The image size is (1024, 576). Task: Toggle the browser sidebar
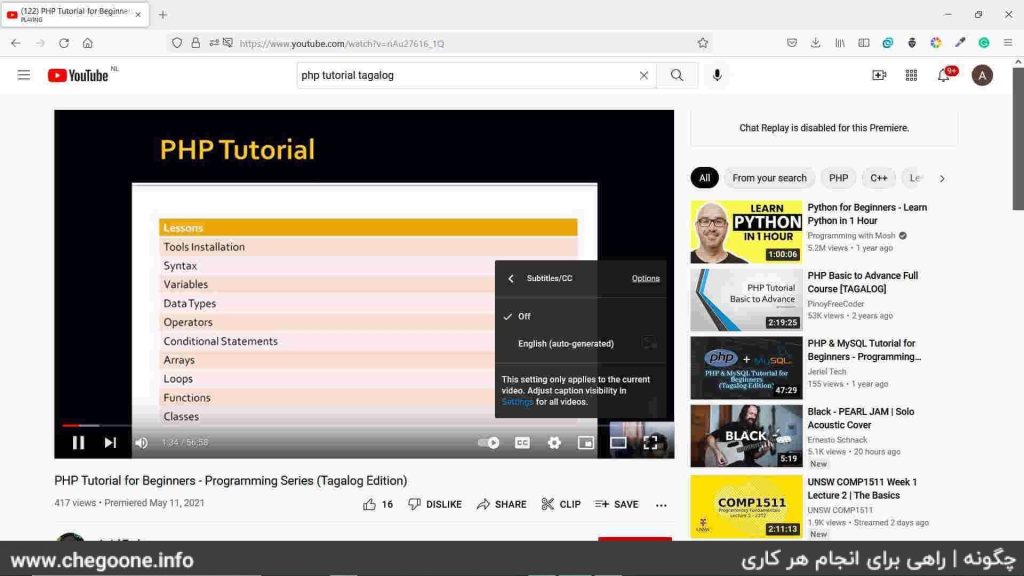pos(864,43)
